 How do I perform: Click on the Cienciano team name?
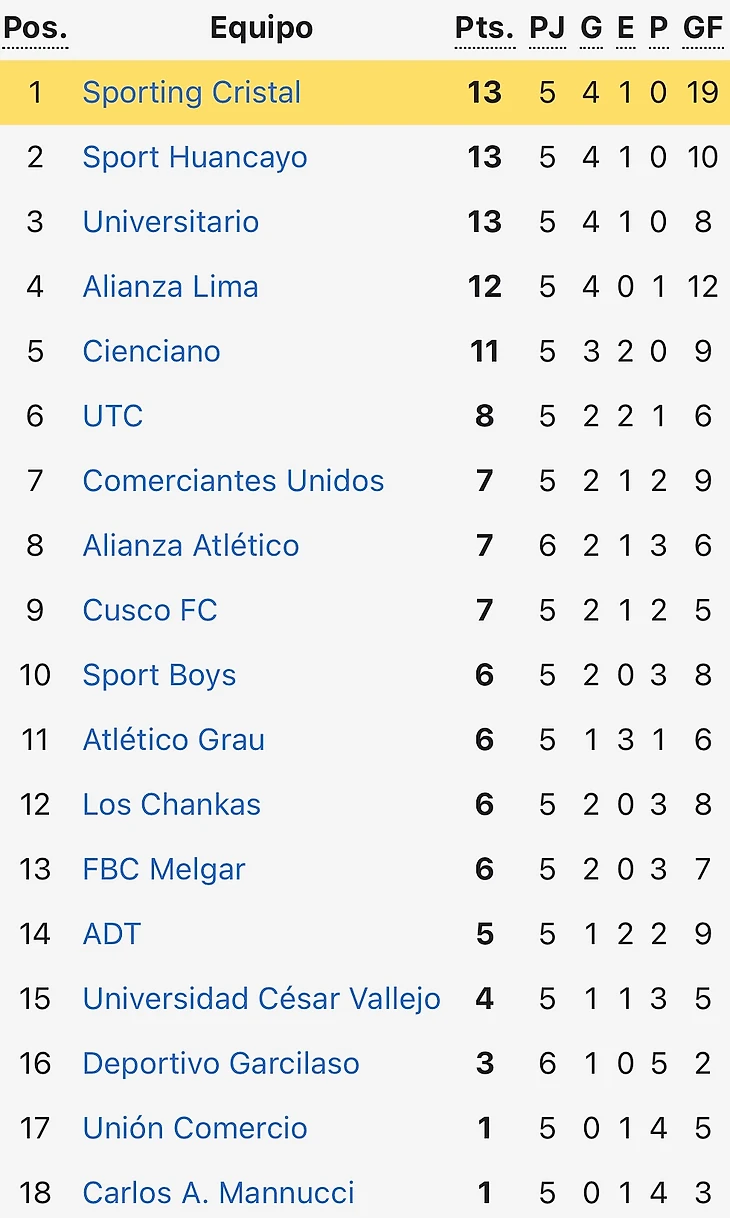[x=152, y=351]
